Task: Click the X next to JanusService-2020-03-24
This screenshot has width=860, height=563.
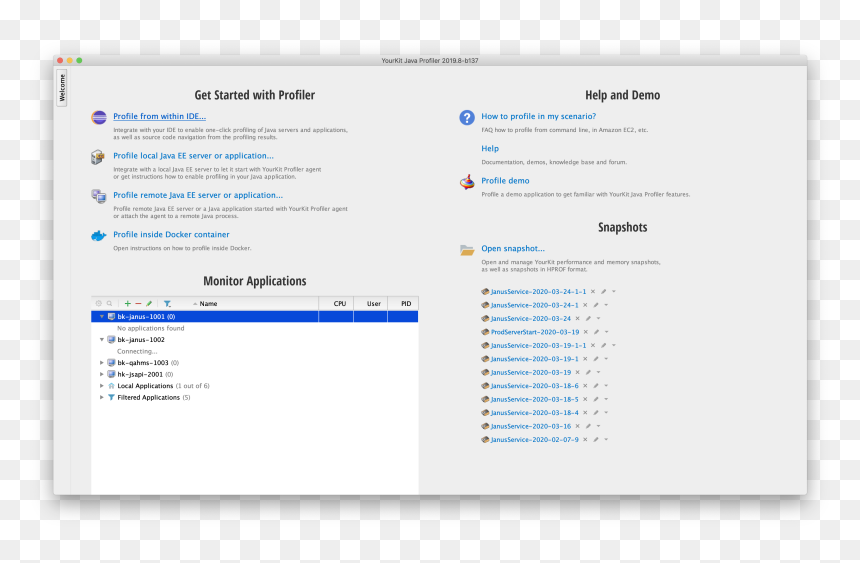Action: coord(577,318)
